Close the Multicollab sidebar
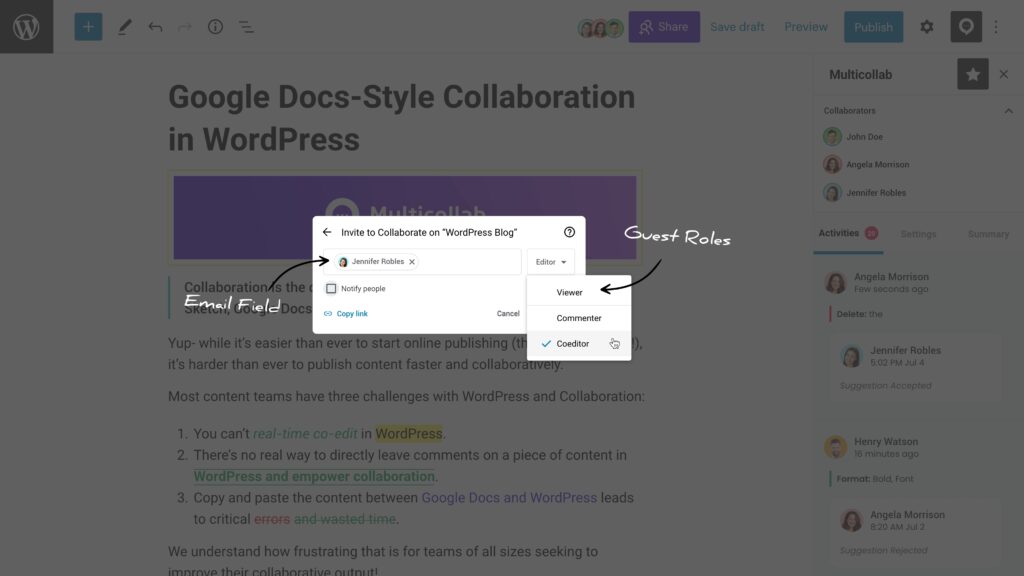 (x=1004, y=74)
